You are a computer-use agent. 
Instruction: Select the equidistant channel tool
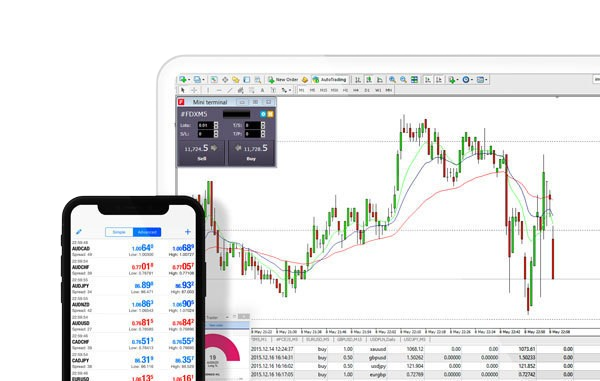click(241, 90)
